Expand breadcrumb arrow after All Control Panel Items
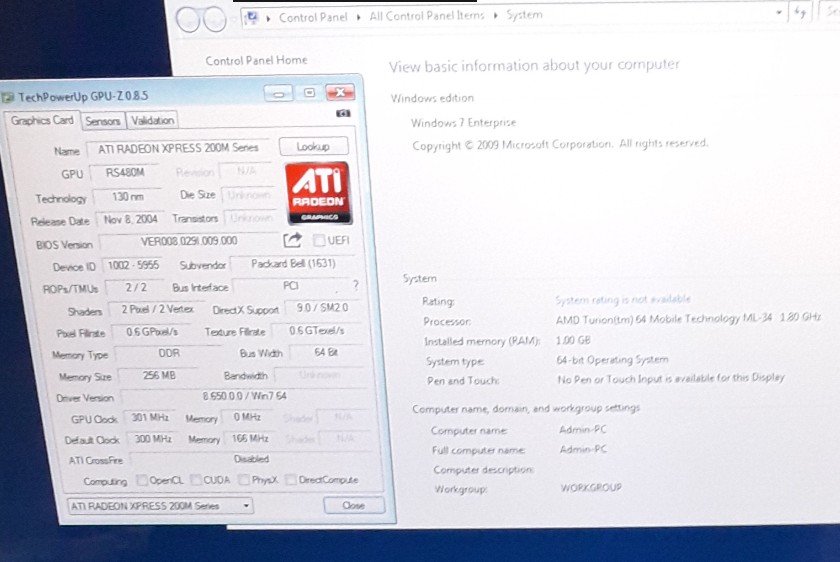Screen dimensions: 840x562 (x=495, y=15)
